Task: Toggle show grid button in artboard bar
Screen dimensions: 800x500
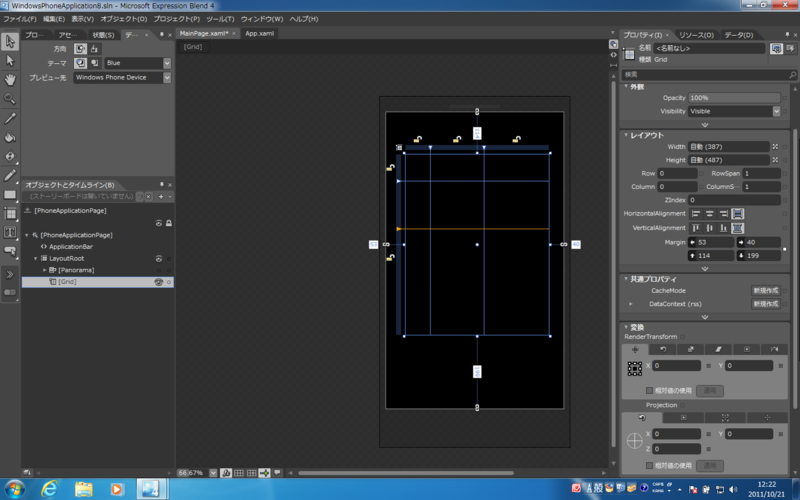Action: point(239,473)
